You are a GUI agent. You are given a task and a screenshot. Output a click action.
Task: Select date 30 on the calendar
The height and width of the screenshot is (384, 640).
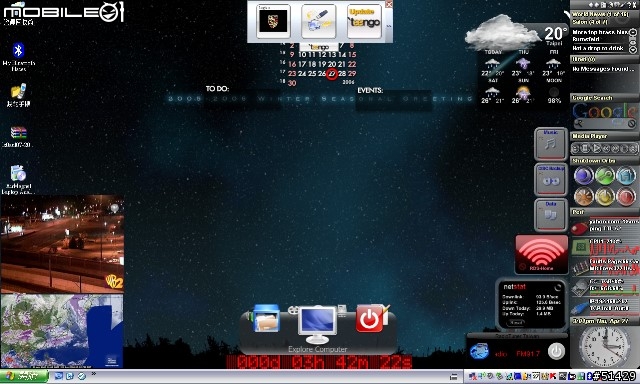pos(292,83)
